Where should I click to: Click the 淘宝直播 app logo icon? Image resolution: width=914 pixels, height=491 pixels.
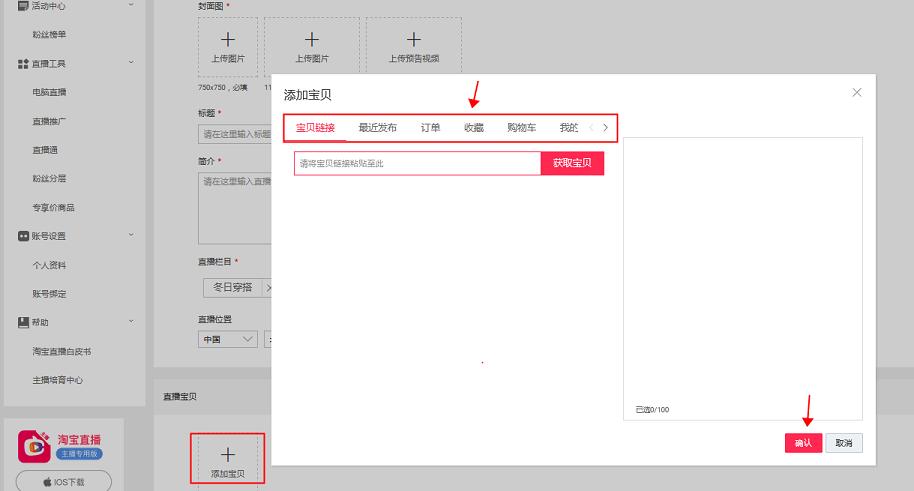click(36, 445)
